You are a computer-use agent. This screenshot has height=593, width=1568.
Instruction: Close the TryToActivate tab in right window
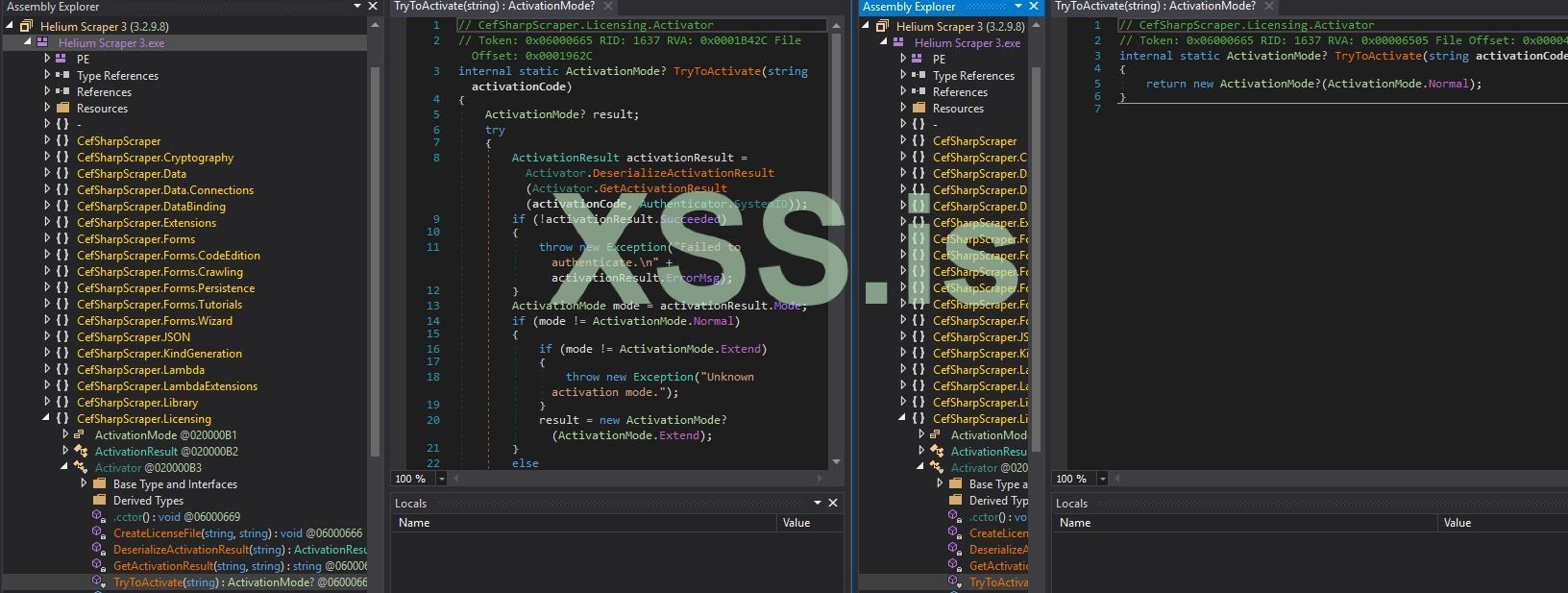1268,7
